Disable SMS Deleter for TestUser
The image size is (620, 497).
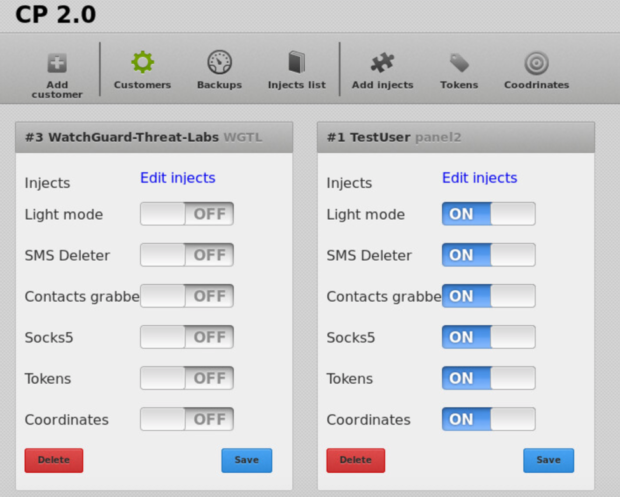click(489, 255)
